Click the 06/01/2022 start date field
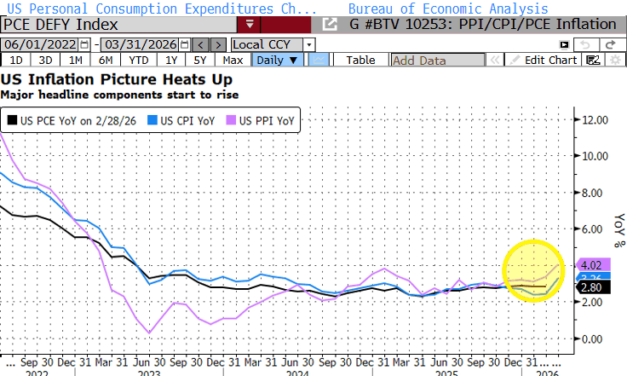 tap(41, 44)
